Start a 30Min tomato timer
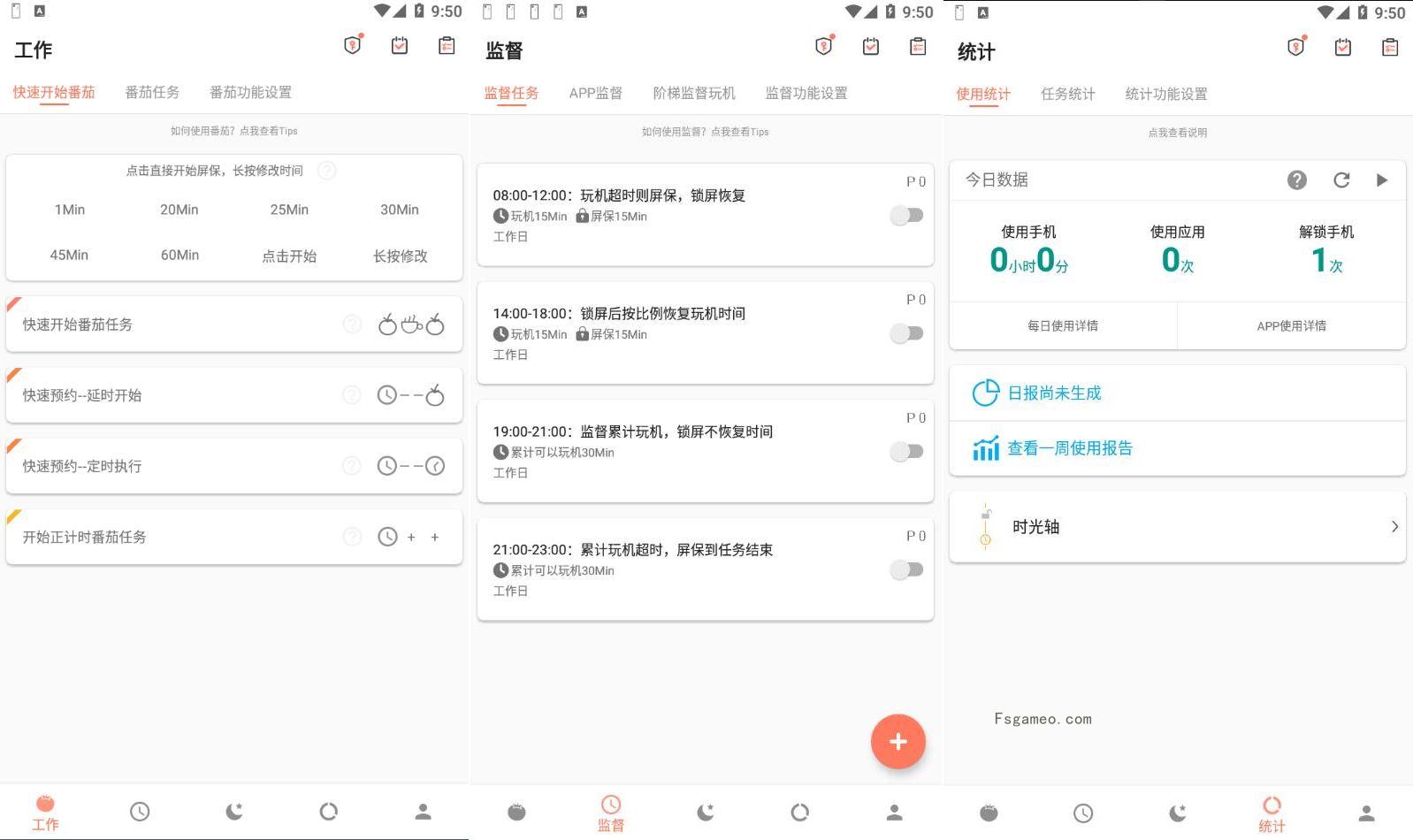 pos(400,210)
